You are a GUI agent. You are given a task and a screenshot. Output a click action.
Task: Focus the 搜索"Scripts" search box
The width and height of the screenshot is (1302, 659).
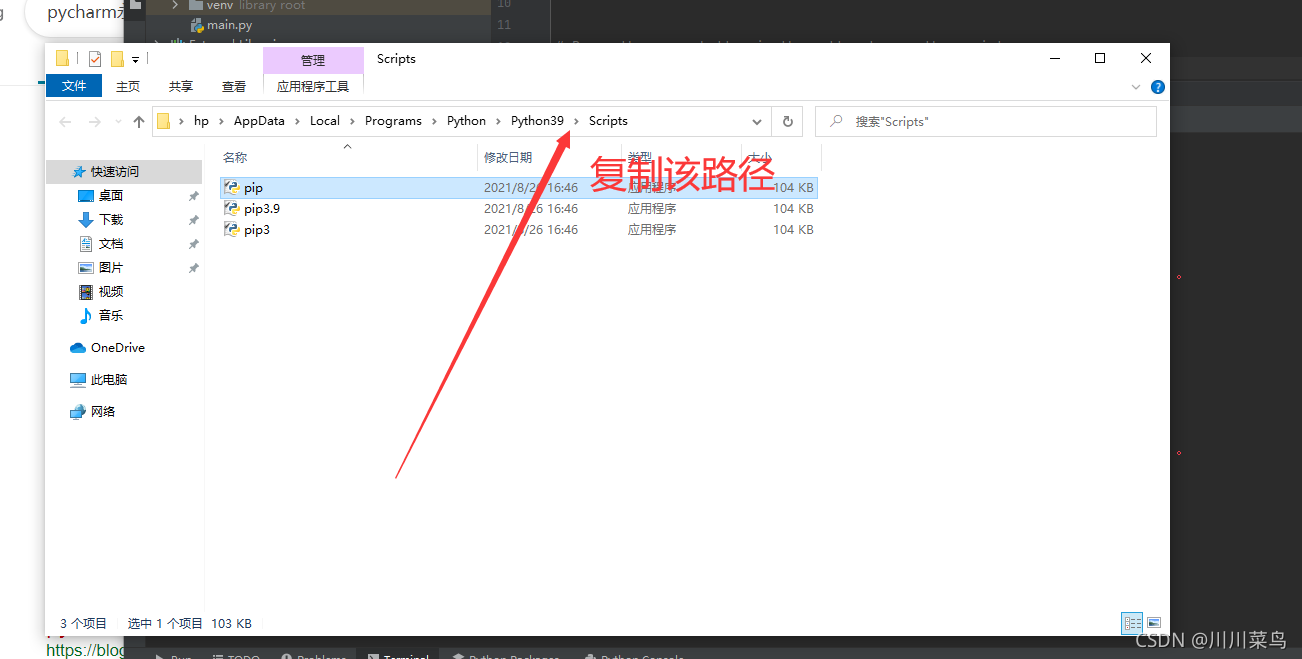coord(986,121)
